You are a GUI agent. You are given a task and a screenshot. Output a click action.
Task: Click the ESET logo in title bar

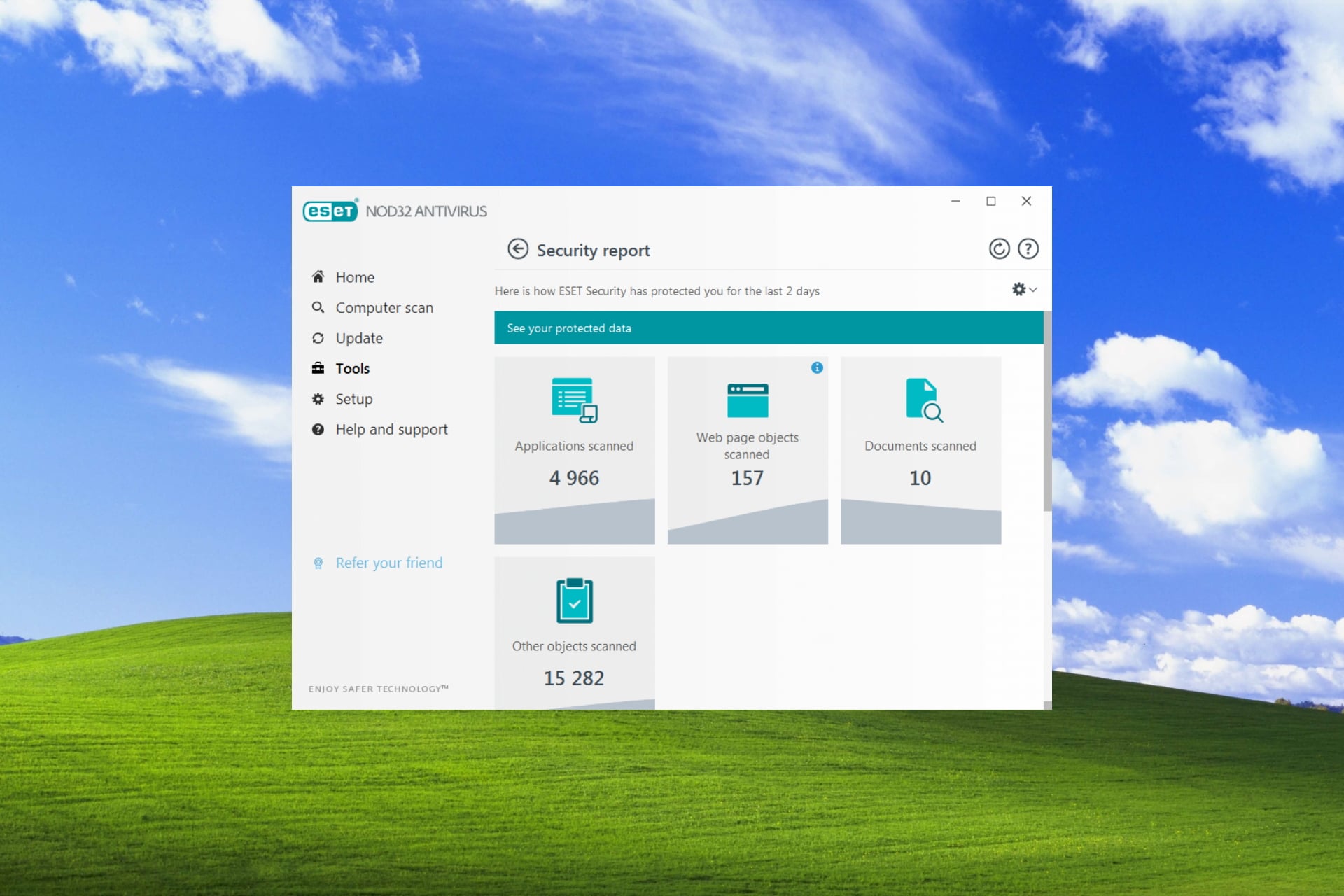(x=330, y=211)
